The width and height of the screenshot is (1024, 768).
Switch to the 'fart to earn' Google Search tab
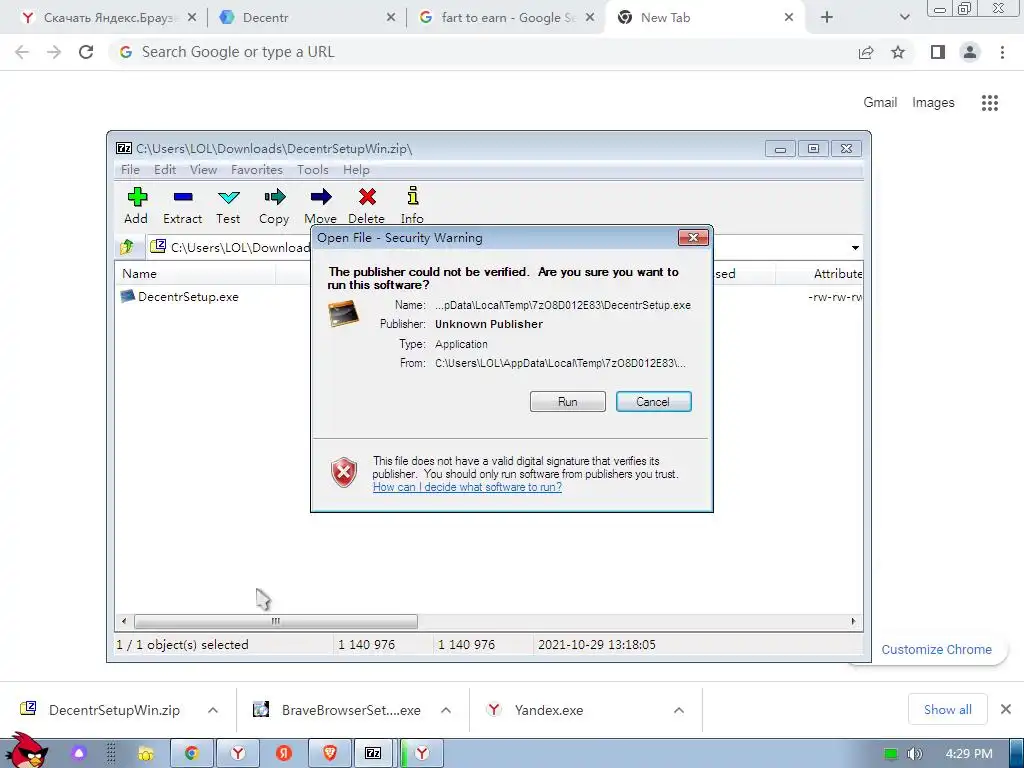[507, 18]
